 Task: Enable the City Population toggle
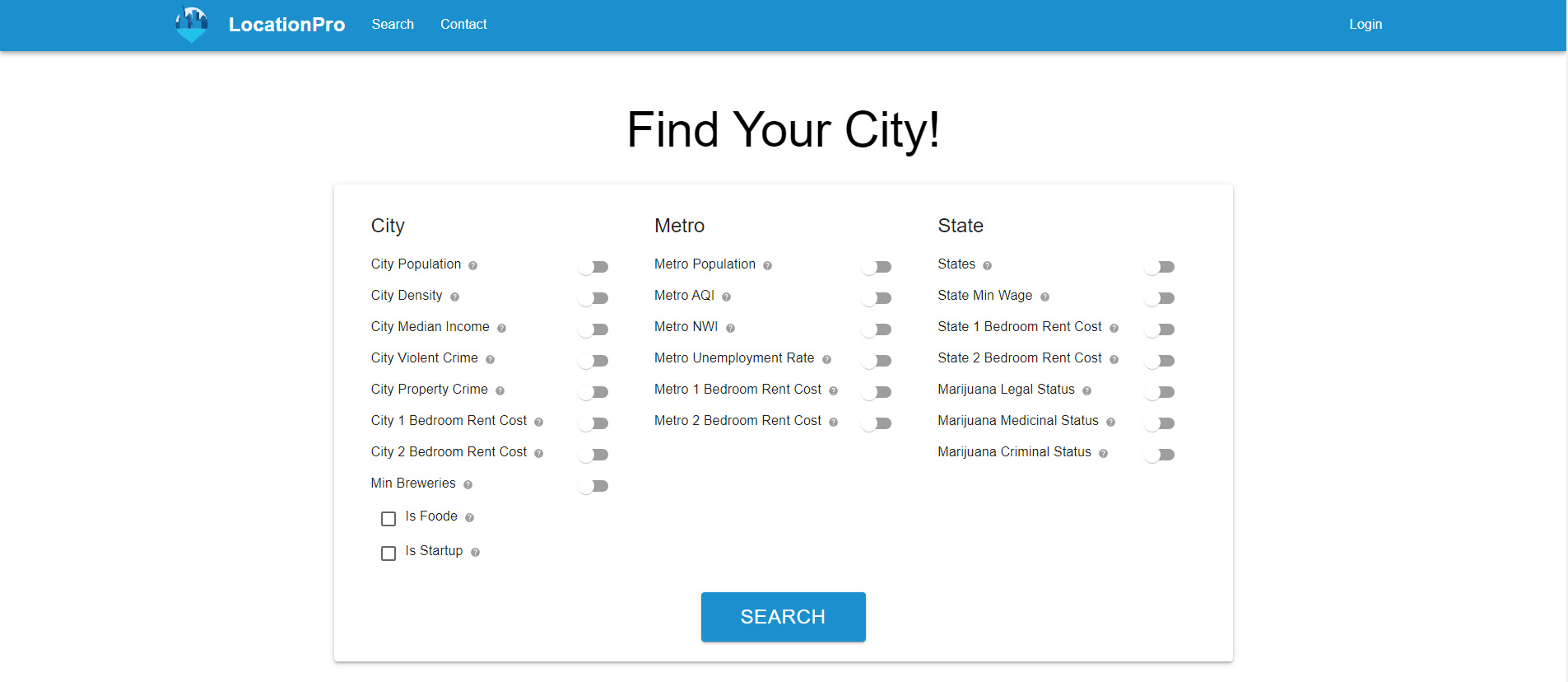593,267
